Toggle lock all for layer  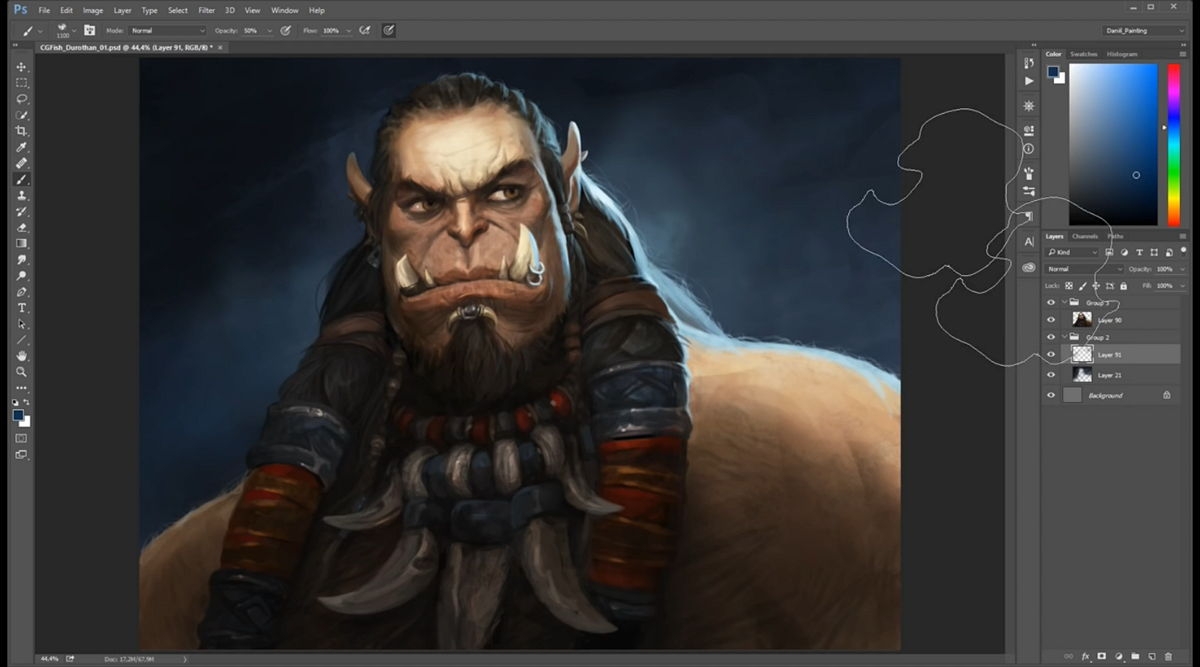1123,286
